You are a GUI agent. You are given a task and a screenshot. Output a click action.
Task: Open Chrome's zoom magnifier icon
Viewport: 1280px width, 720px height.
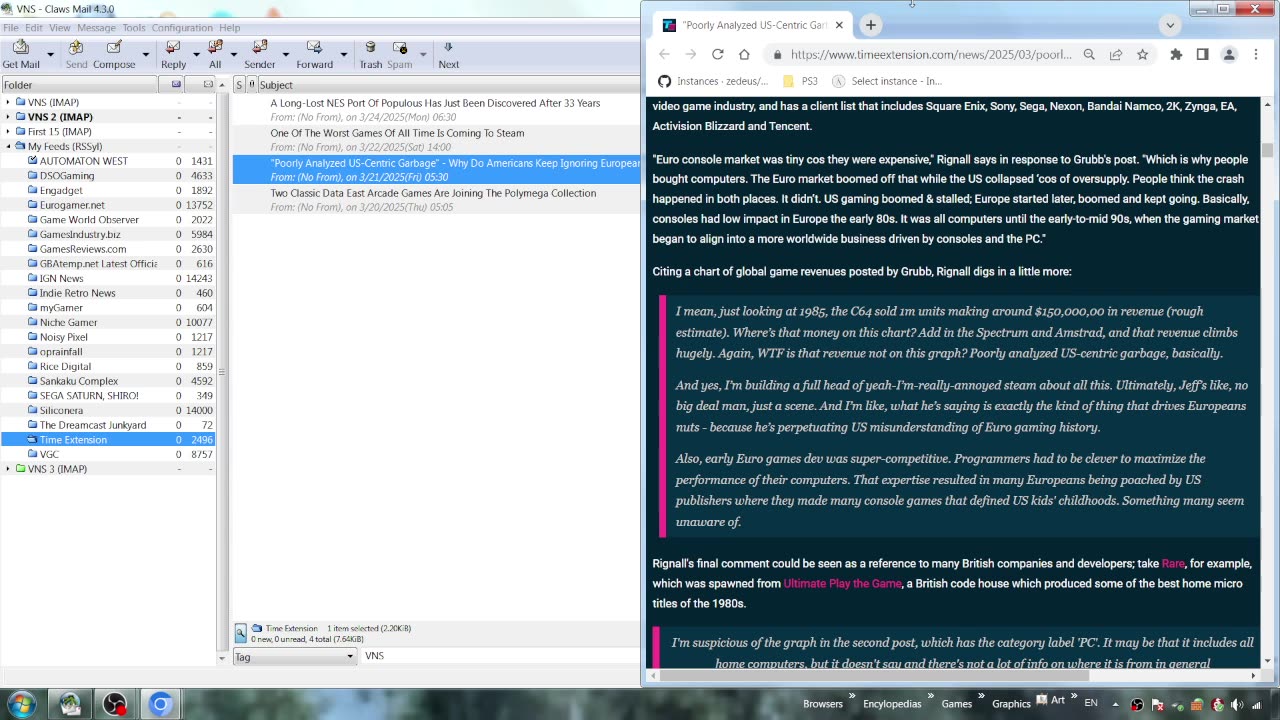(1089, 55)
